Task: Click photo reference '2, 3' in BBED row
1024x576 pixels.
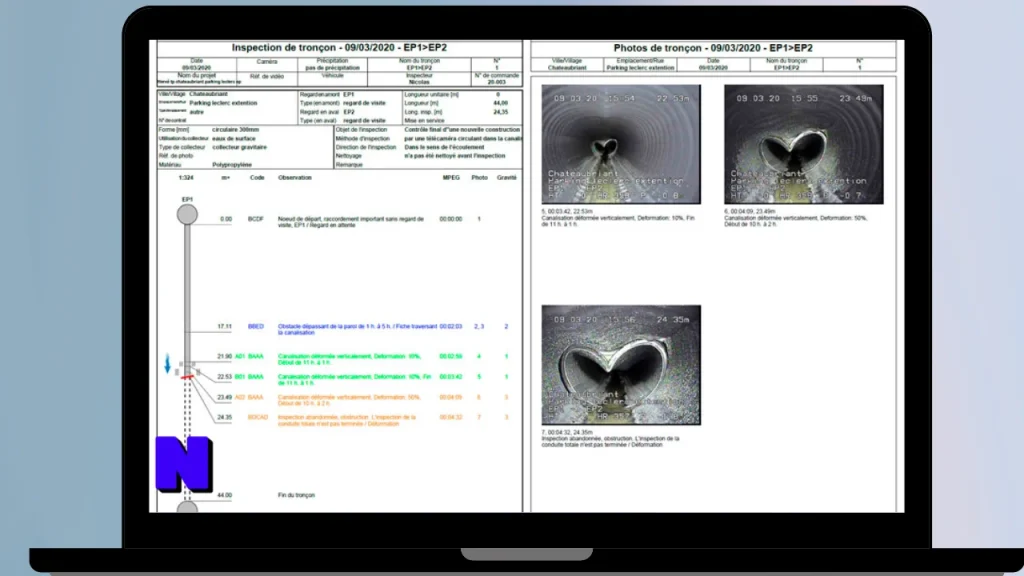Action: click(479, 327)
